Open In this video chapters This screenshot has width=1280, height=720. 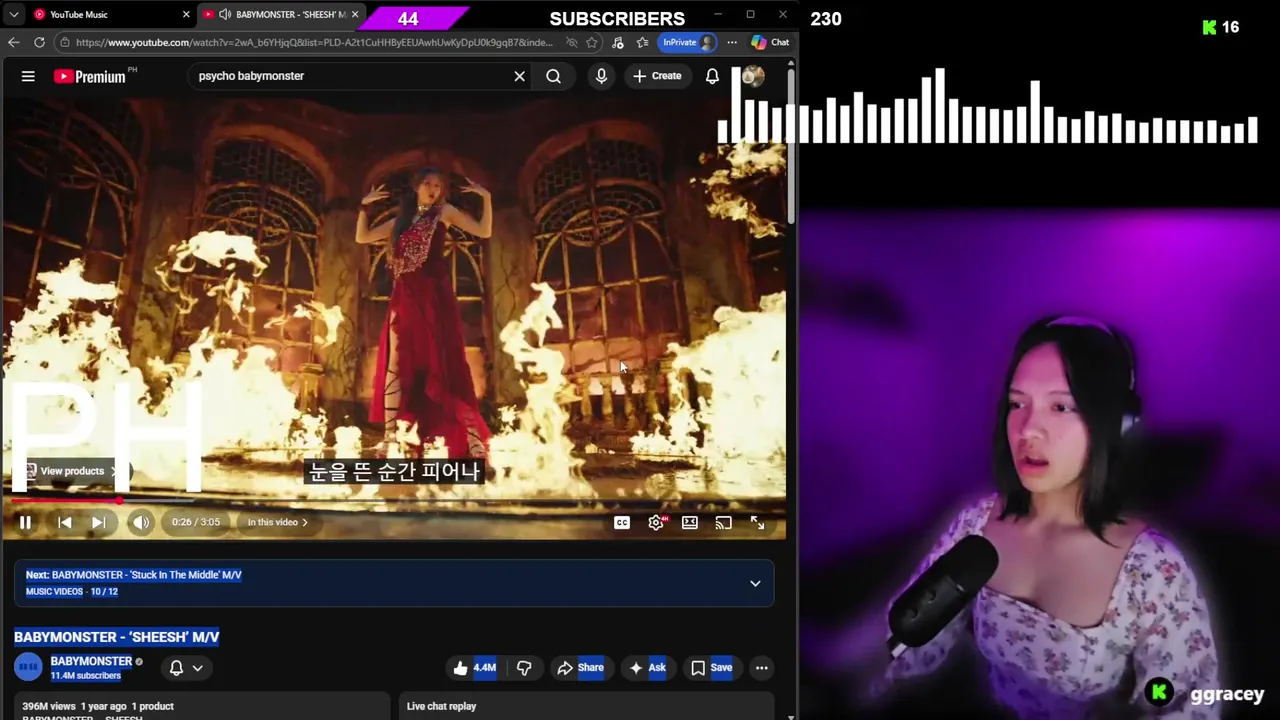[278, 522]
